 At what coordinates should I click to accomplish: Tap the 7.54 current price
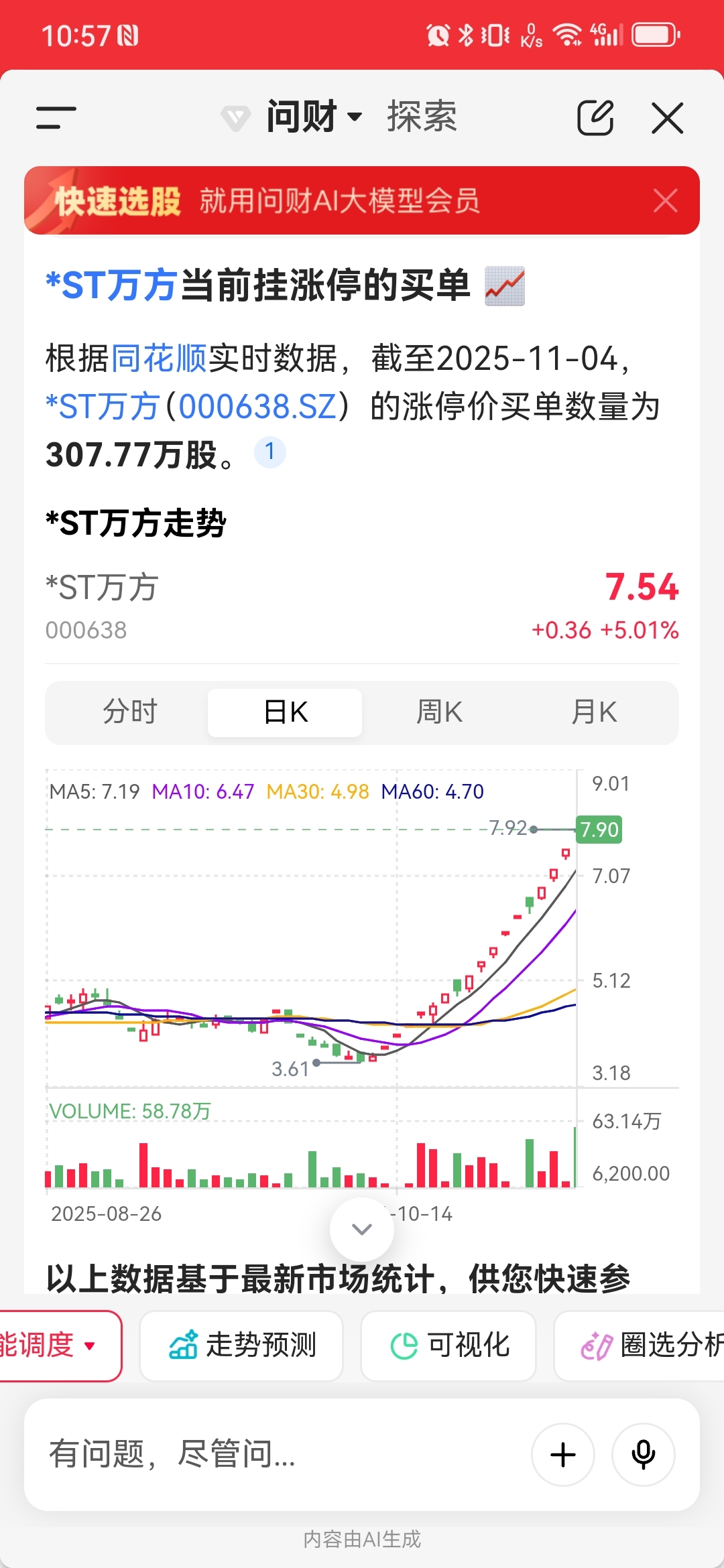[642, 587]
